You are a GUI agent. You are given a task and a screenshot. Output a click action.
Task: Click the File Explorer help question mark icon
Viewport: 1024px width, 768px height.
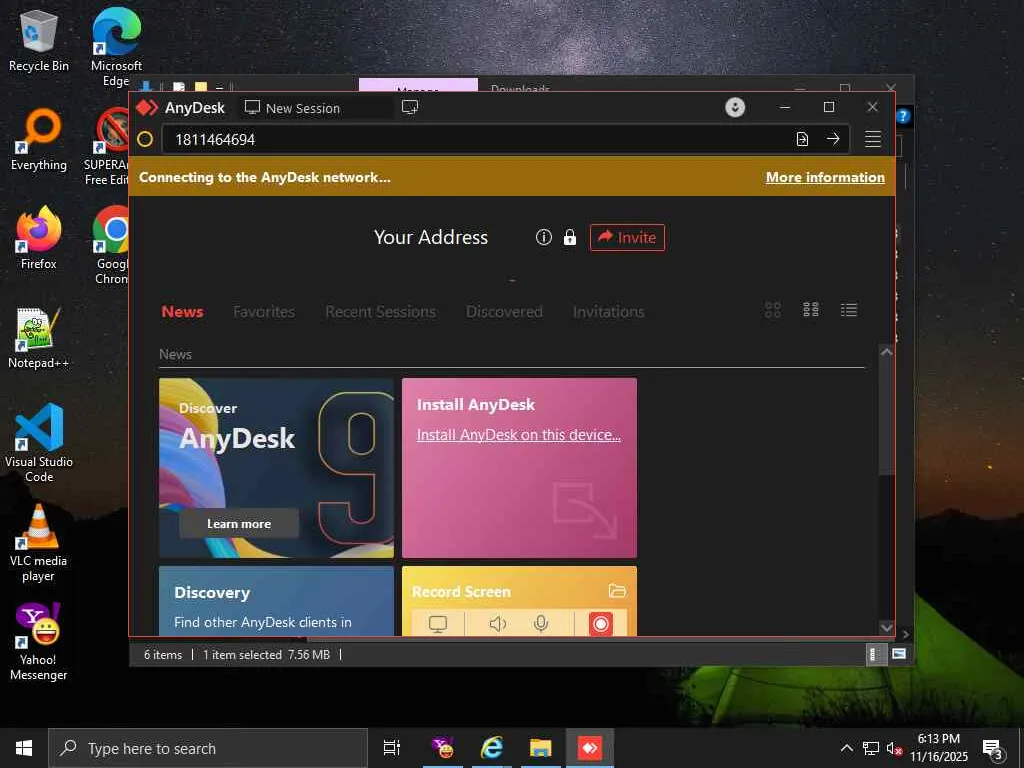click(903, 116)
